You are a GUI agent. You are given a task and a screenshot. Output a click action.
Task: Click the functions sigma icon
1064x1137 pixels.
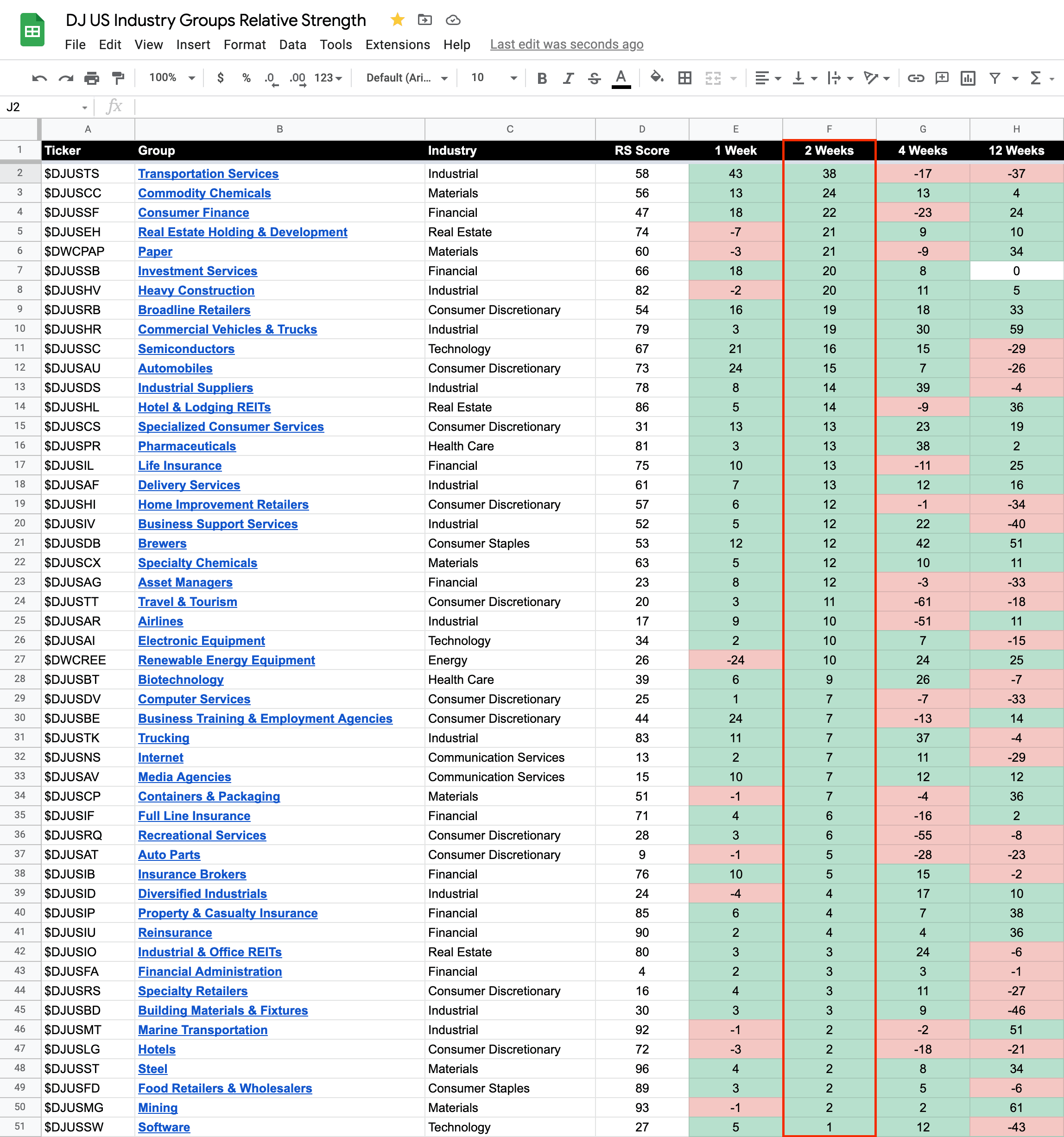(x=1035, y=78)
